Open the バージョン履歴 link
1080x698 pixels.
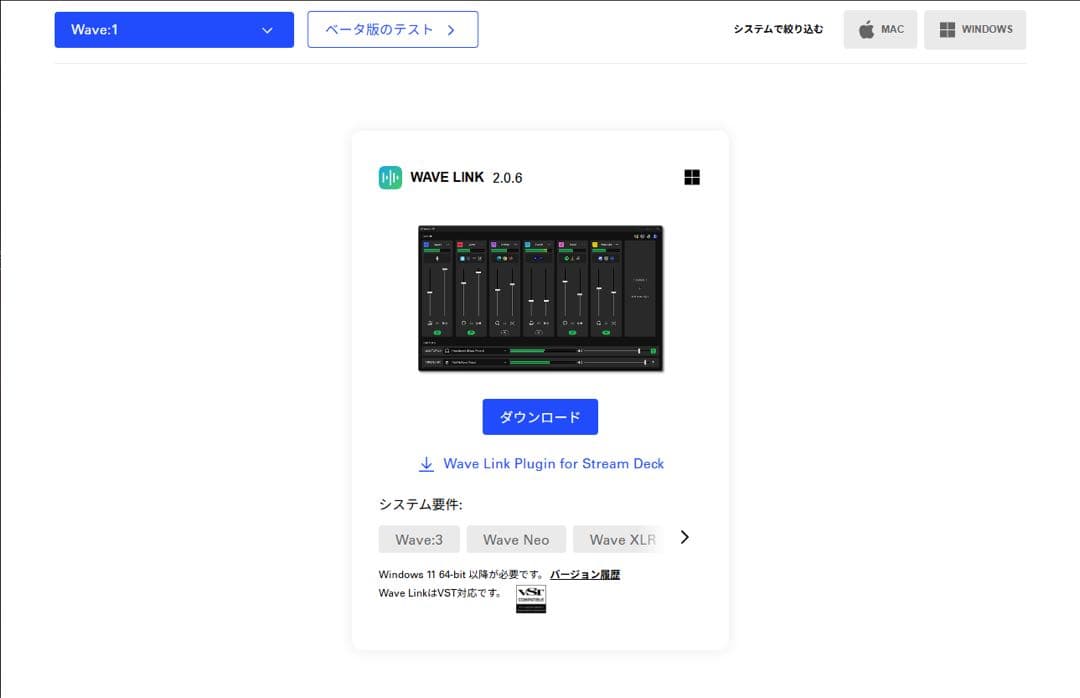(586, 573)
